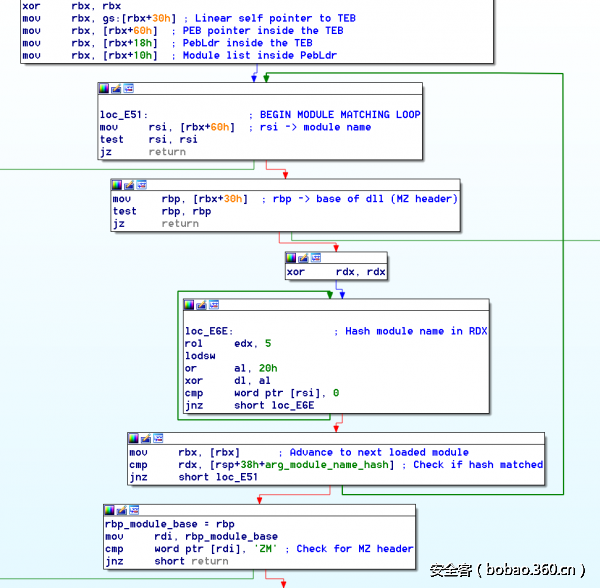Click the node color icon on loc_E51 block
The height and width of the screenshot is (588, 600).
tap(104, 88)
